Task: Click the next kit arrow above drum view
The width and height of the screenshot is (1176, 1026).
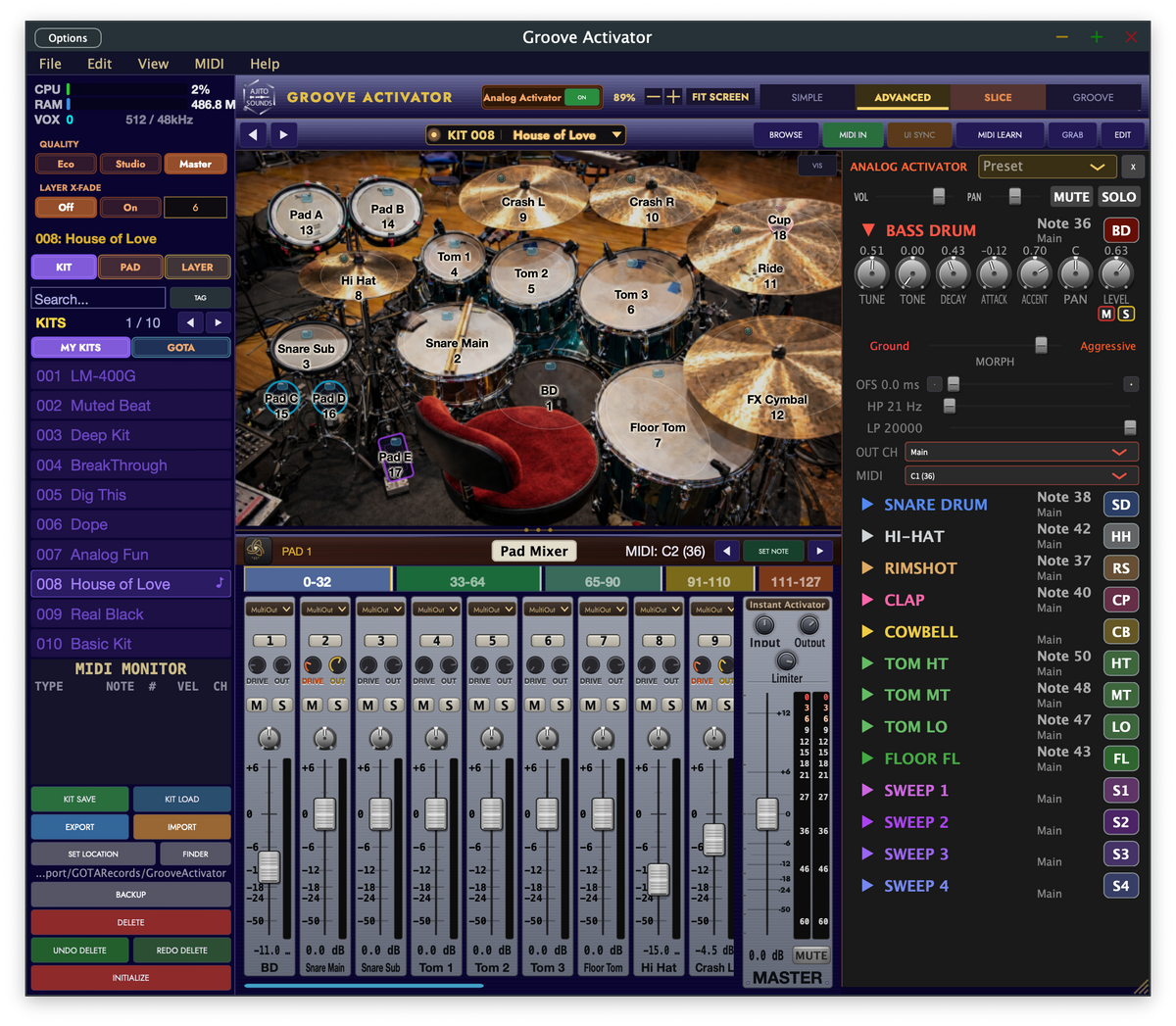Action: [283, 134]
